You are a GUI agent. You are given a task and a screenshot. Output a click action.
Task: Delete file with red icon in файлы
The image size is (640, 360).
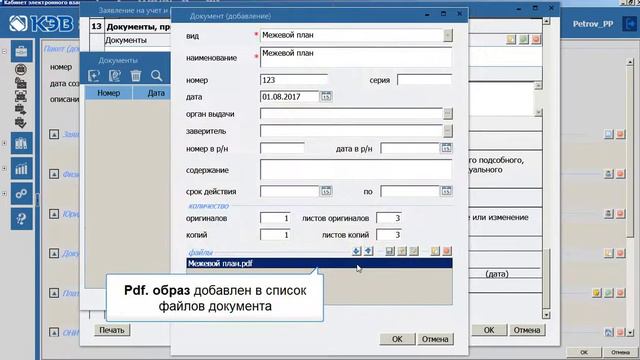(447, 251)
